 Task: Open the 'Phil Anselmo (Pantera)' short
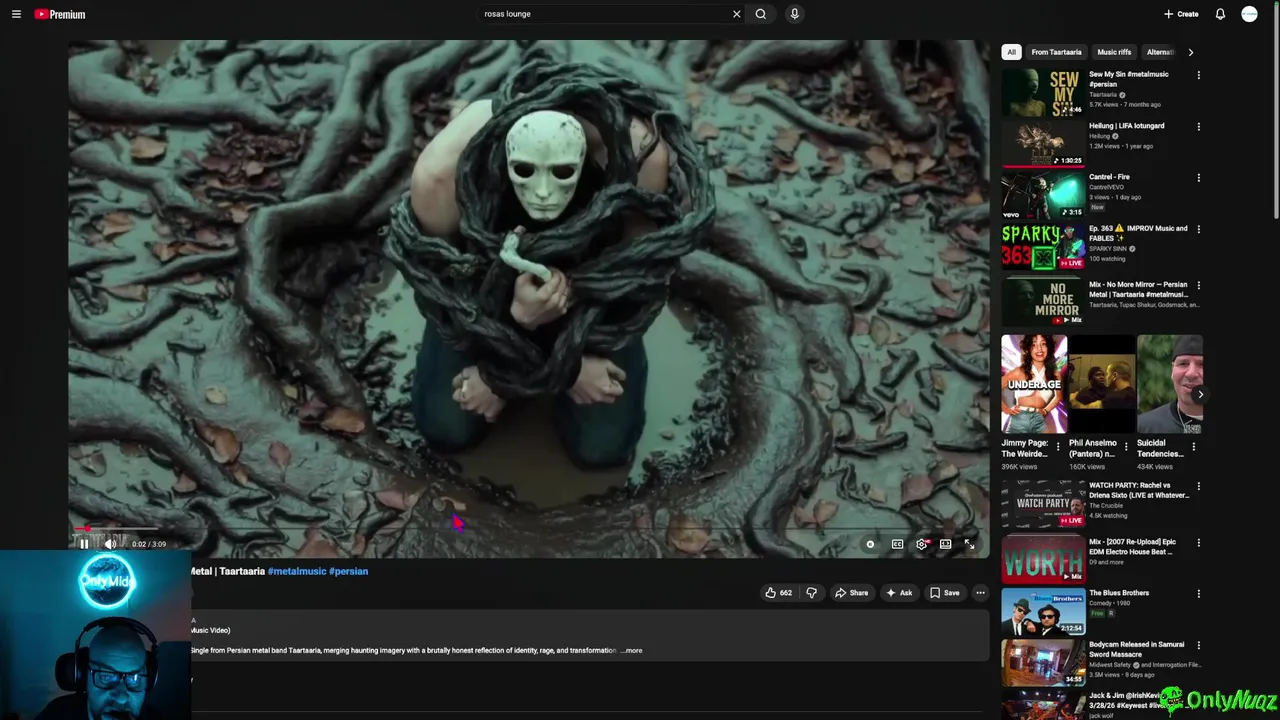[1102, 384]
